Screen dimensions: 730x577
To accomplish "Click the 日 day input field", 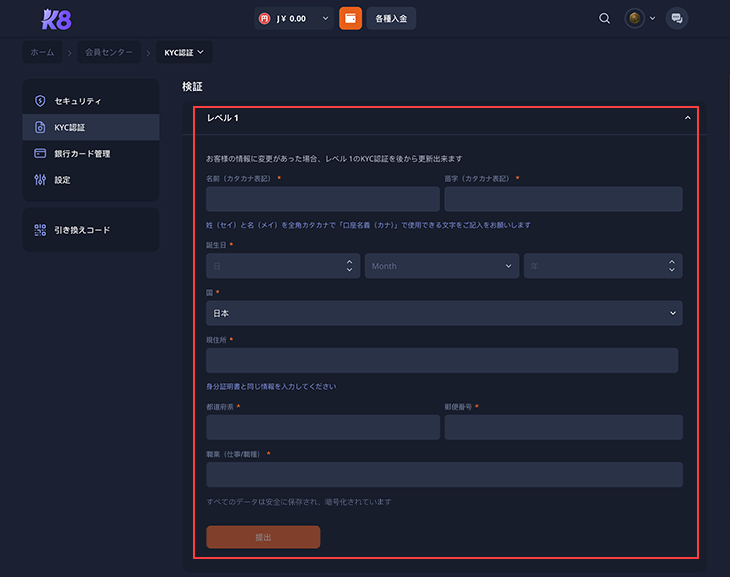I will [283, 266].
